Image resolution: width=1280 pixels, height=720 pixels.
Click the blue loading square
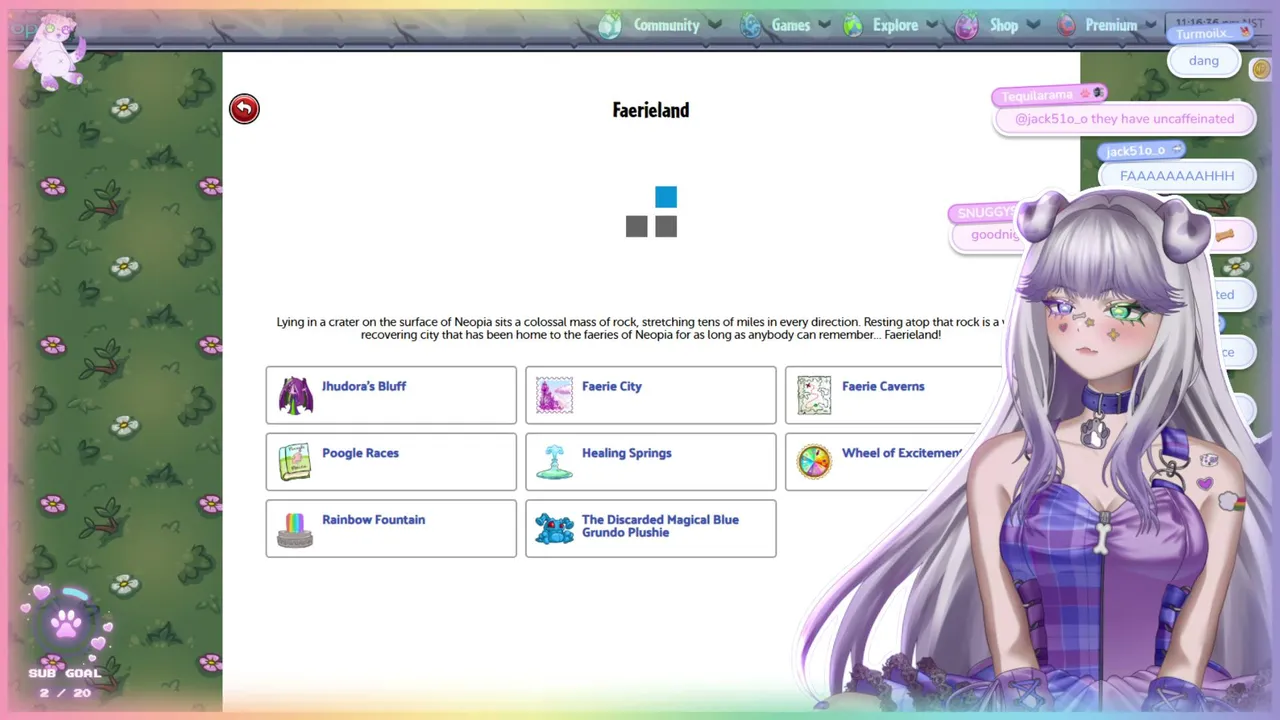click(666, 197)
